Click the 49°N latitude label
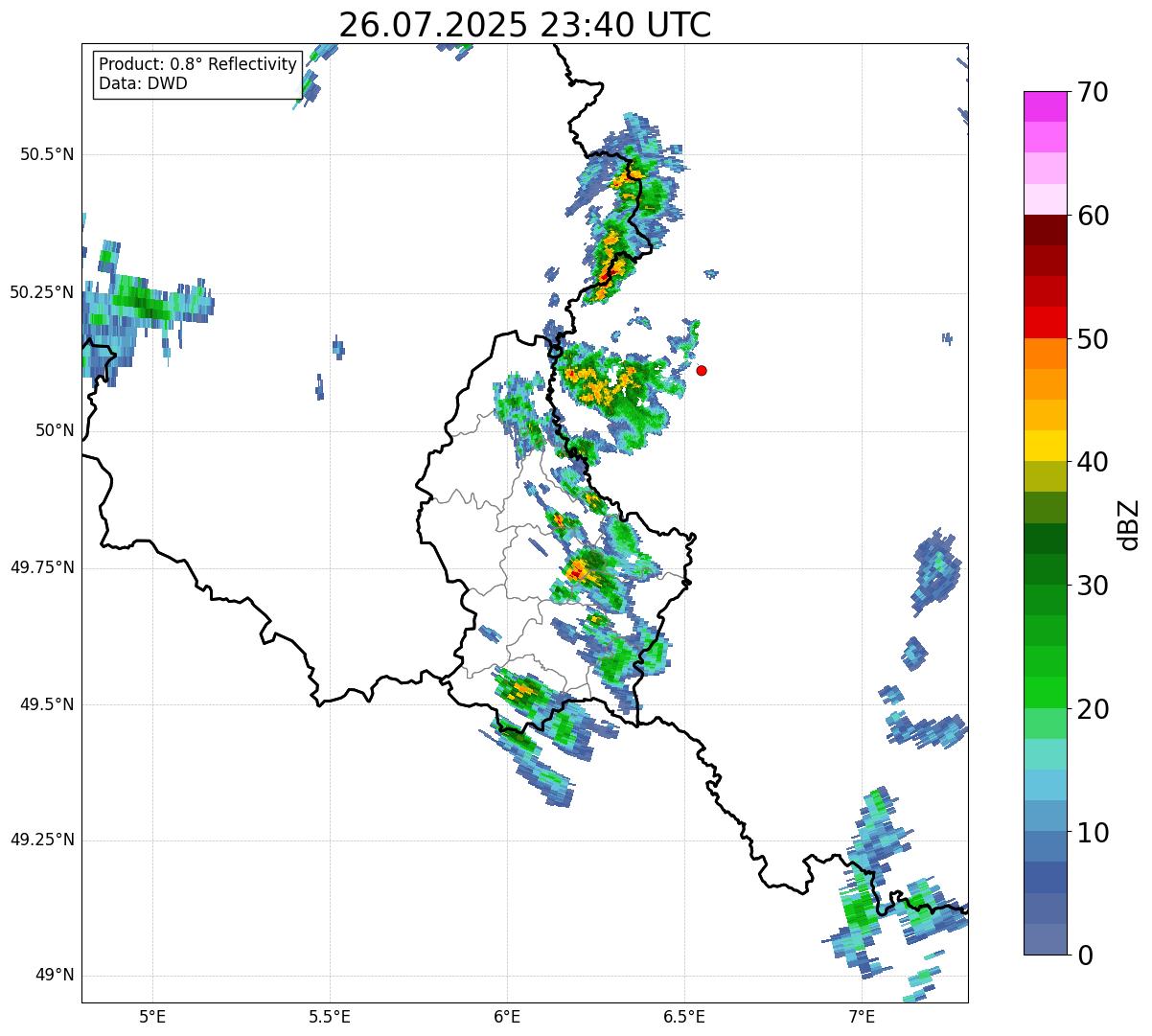The image size is (1152, 1036). 55,976
